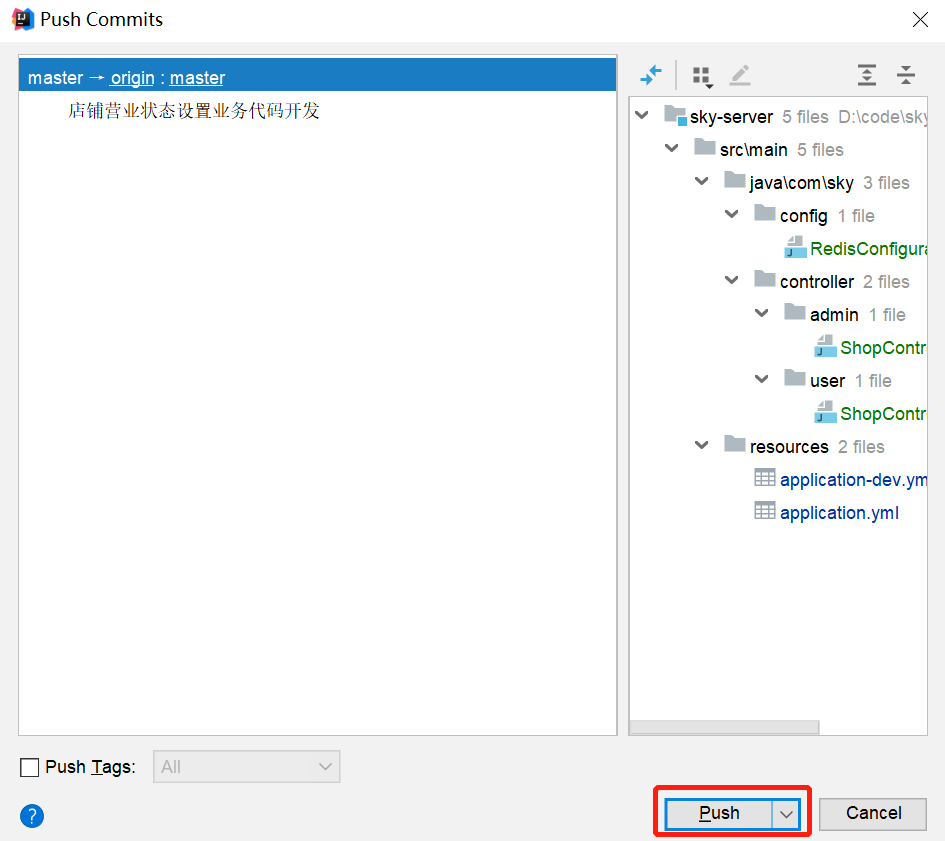Select ShopController file under user folder
Viewport: 945px width, 841px height.
(881, 414)
